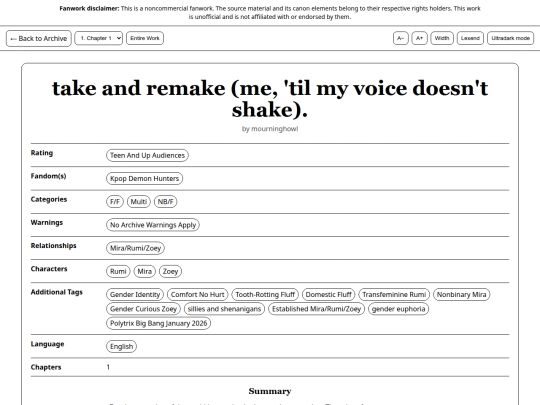This screenshot has height=405, width=540.
Task: Open the Established Mira/Rumi/Zoey tag
Action: (x=316, y=309)
